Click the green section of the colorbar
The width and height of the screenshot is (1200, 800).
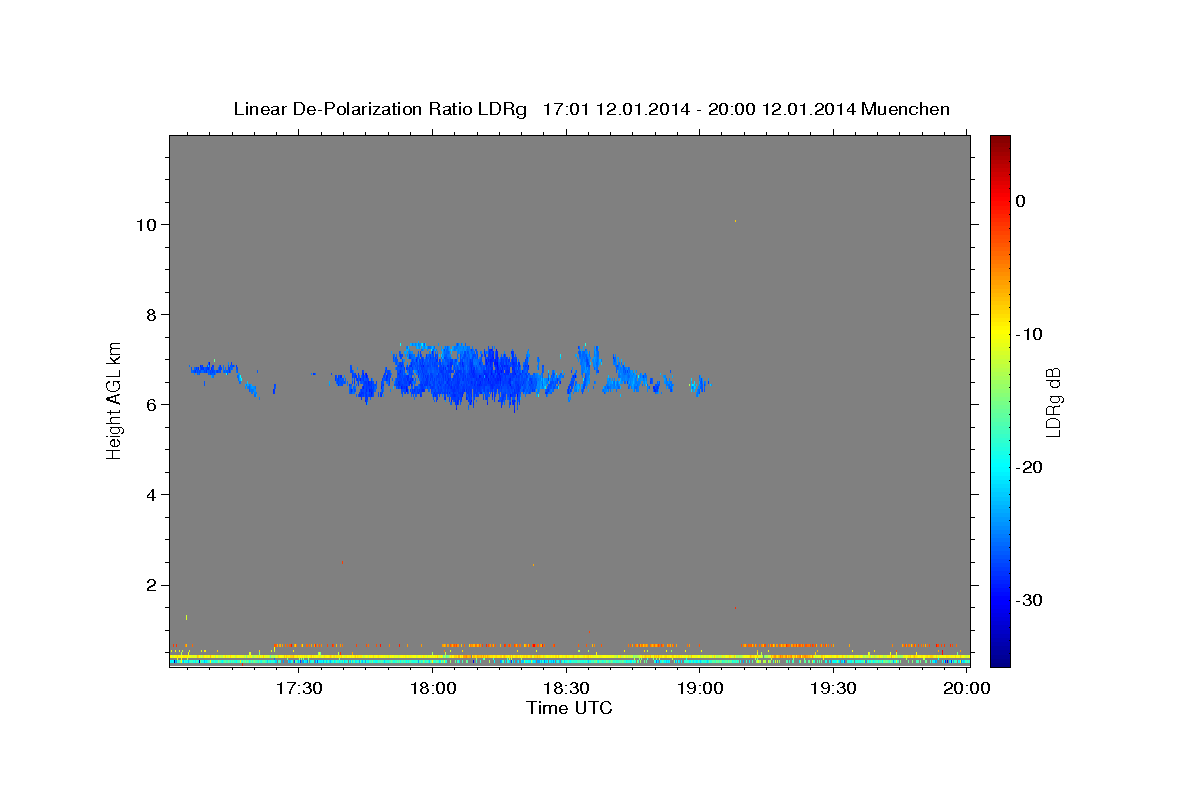(1000, 400)
